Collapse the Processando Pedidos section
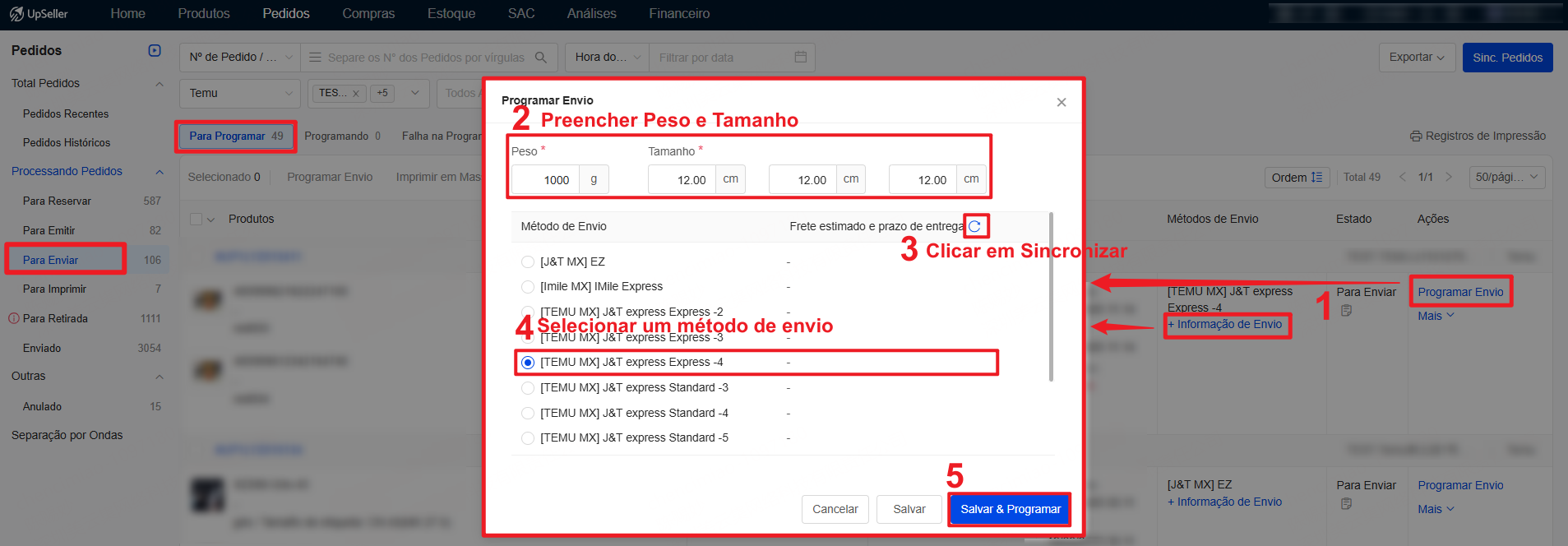Viewport: 1568px width, 546px height. coord(160,172)
